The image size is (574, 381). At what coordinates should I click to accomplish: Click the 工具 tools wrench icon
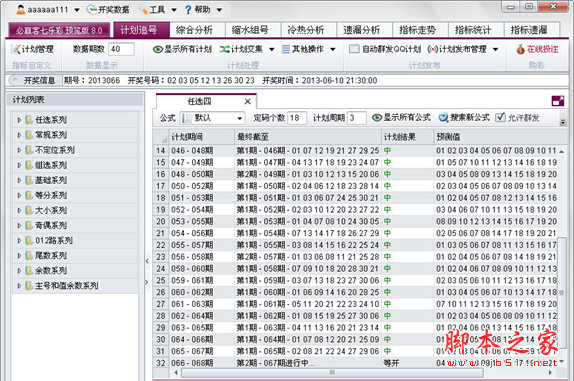(143, 10)
